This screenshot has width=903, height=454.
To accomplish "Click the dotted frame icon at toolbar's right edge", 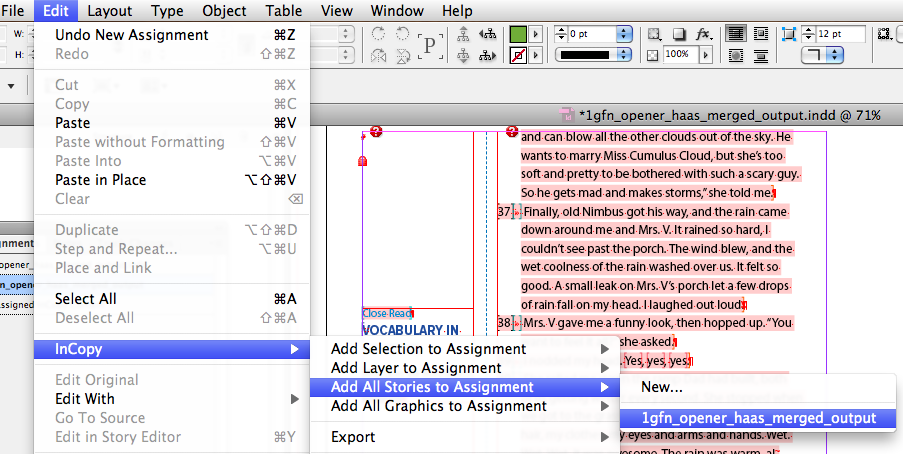I will pyautogui.click(x=885, y=34).
